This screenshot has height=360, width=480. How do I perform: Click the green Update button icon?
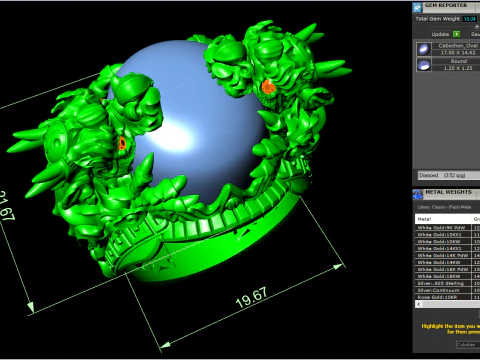coord(457,34)
